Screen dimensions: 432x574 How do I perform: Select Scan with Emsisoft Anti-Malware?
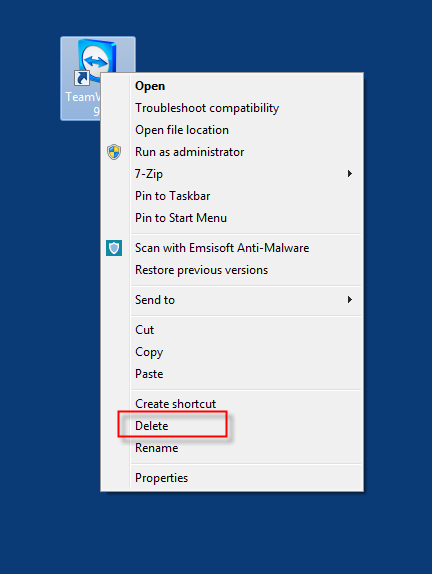point(222,248)
